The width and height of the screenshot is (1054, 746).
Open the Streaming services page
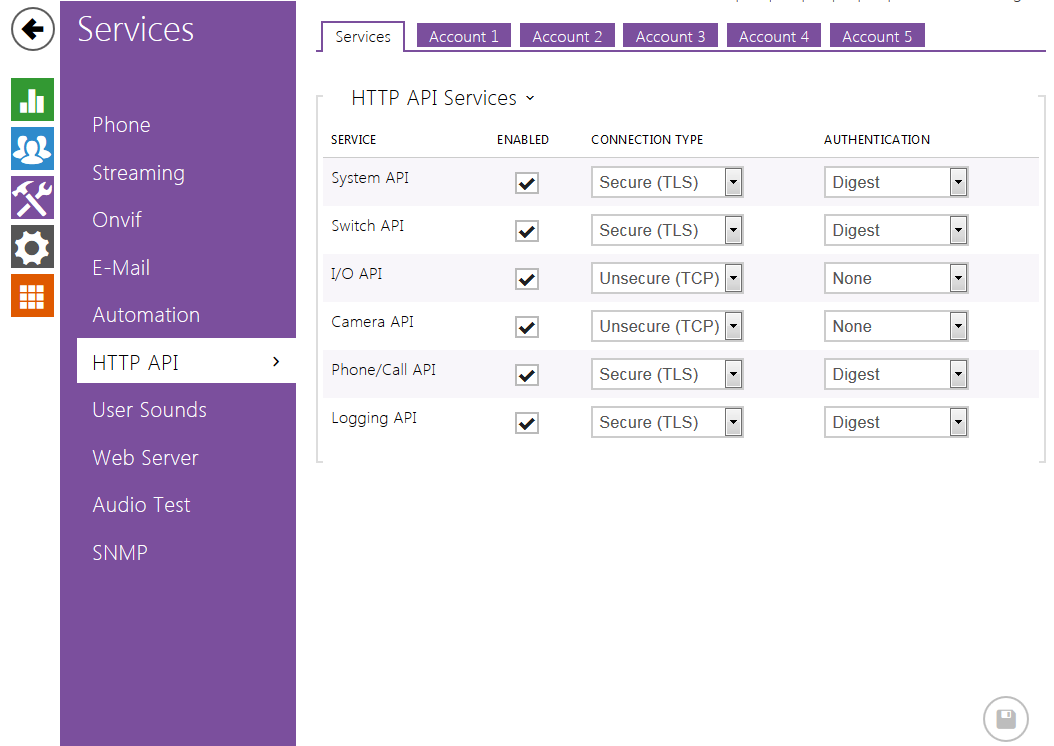pos(138,173)
